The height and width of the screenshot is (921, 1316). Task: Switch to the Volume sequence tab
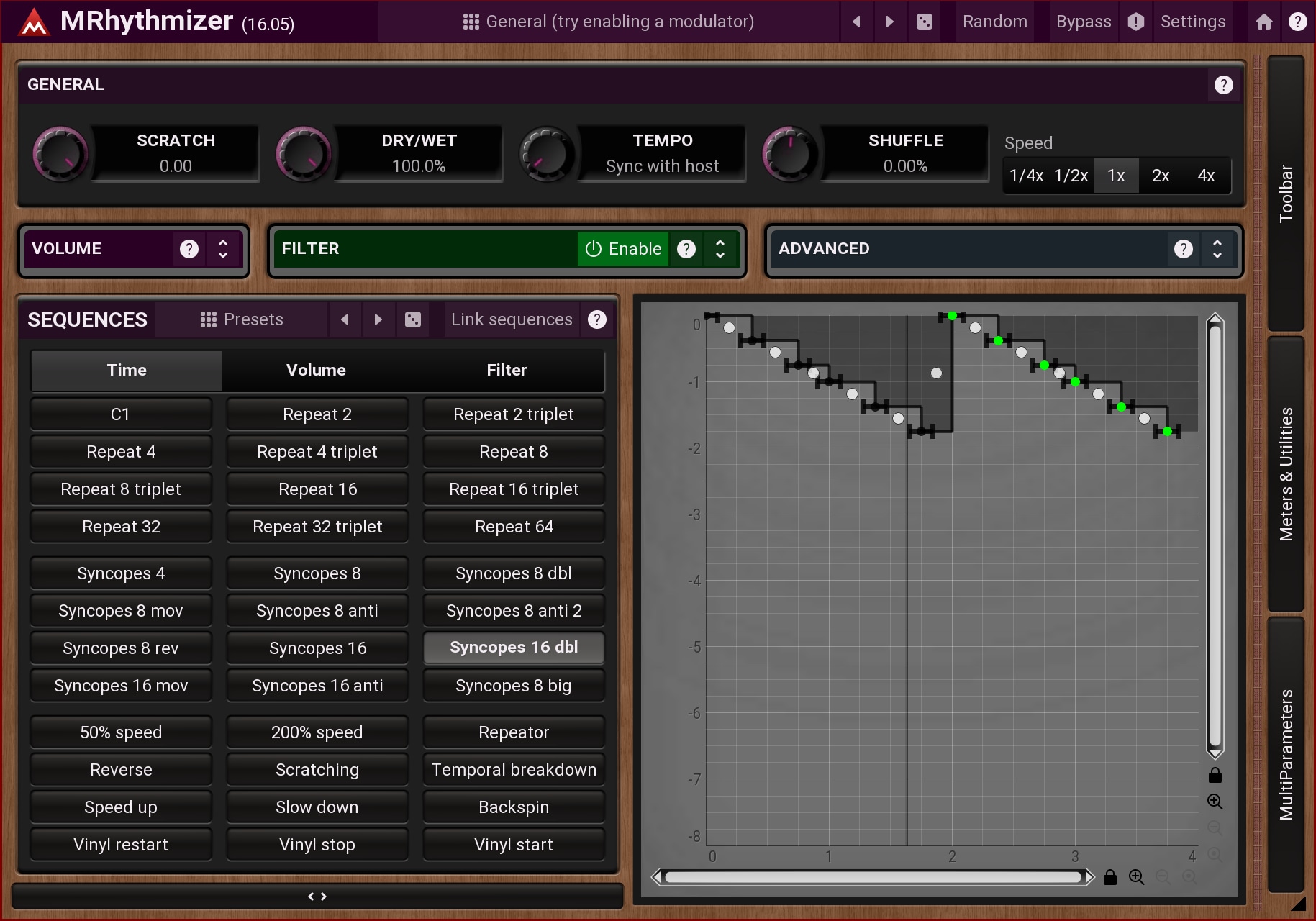tap(316, 370)
